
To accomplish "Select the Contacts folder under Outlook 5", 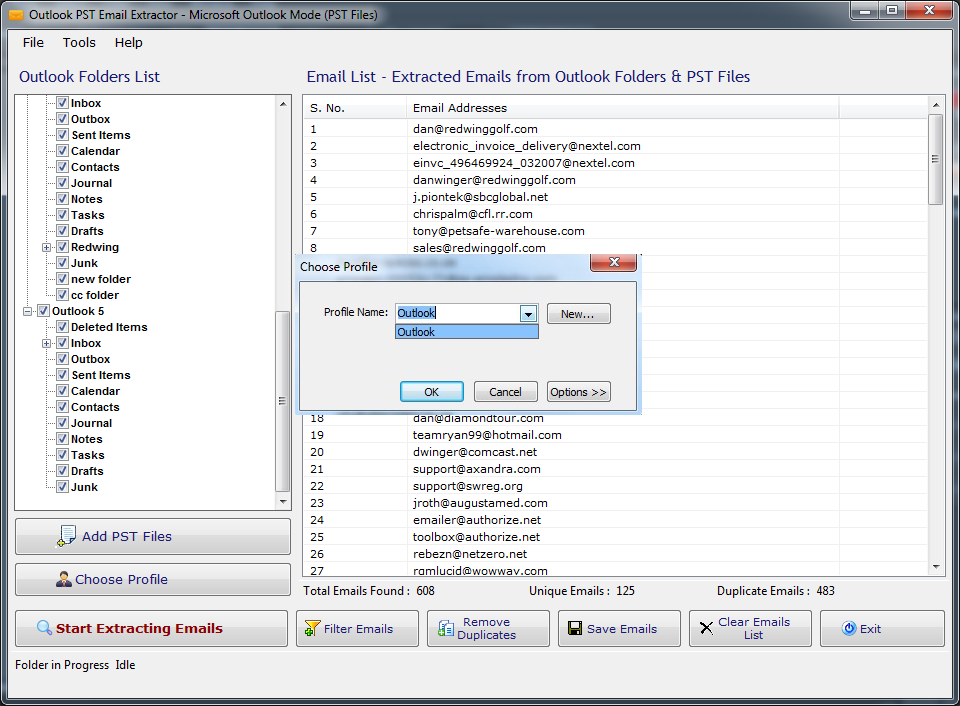I will click(95, 407).
